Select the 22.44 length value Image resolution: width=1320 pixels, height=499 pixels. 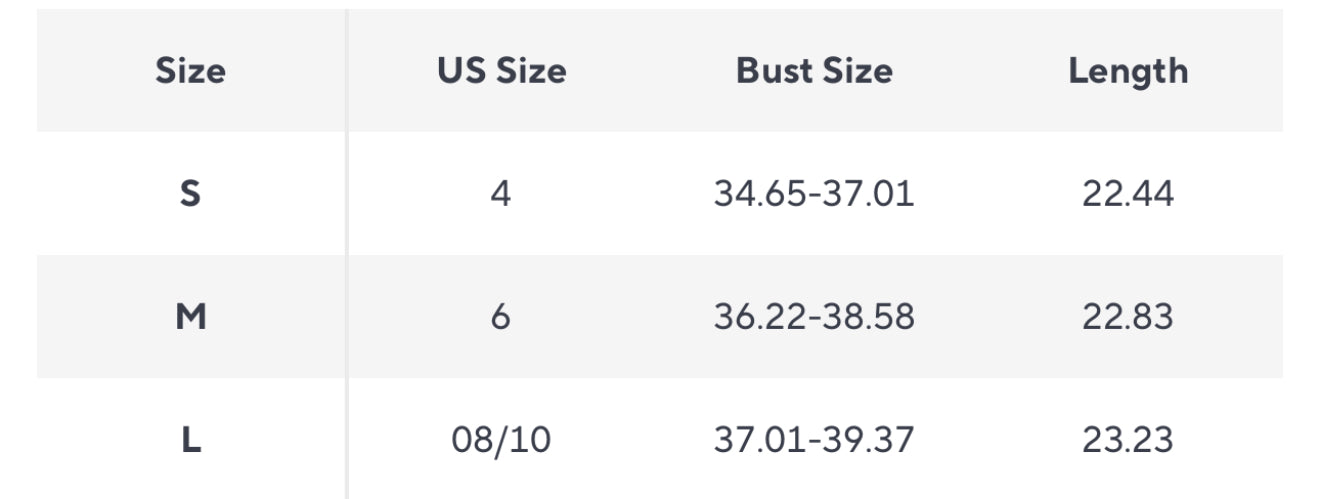[x=1128, y=193]
